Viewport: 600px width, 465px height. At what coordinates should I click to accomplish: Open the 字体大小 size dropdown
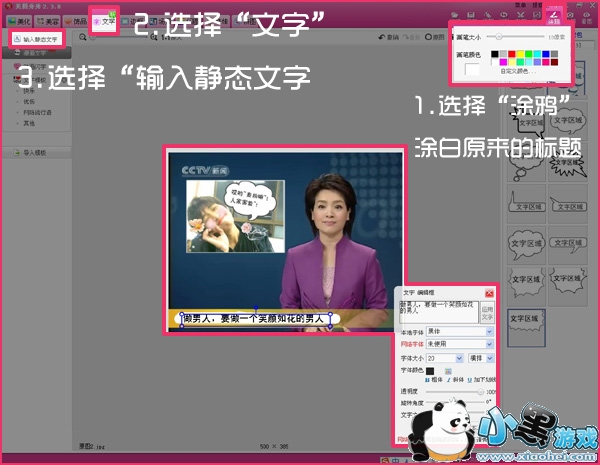pyautogui.click(x=445, y=357)
